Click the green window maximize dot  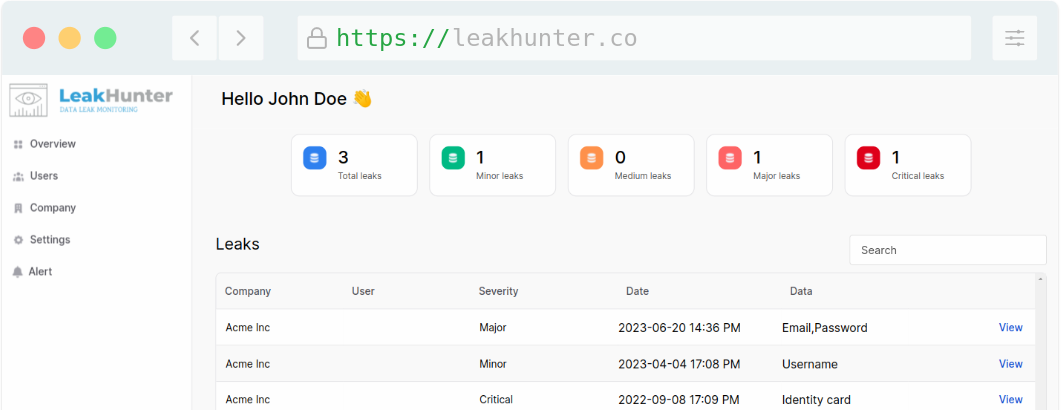[x=105, y=38]
